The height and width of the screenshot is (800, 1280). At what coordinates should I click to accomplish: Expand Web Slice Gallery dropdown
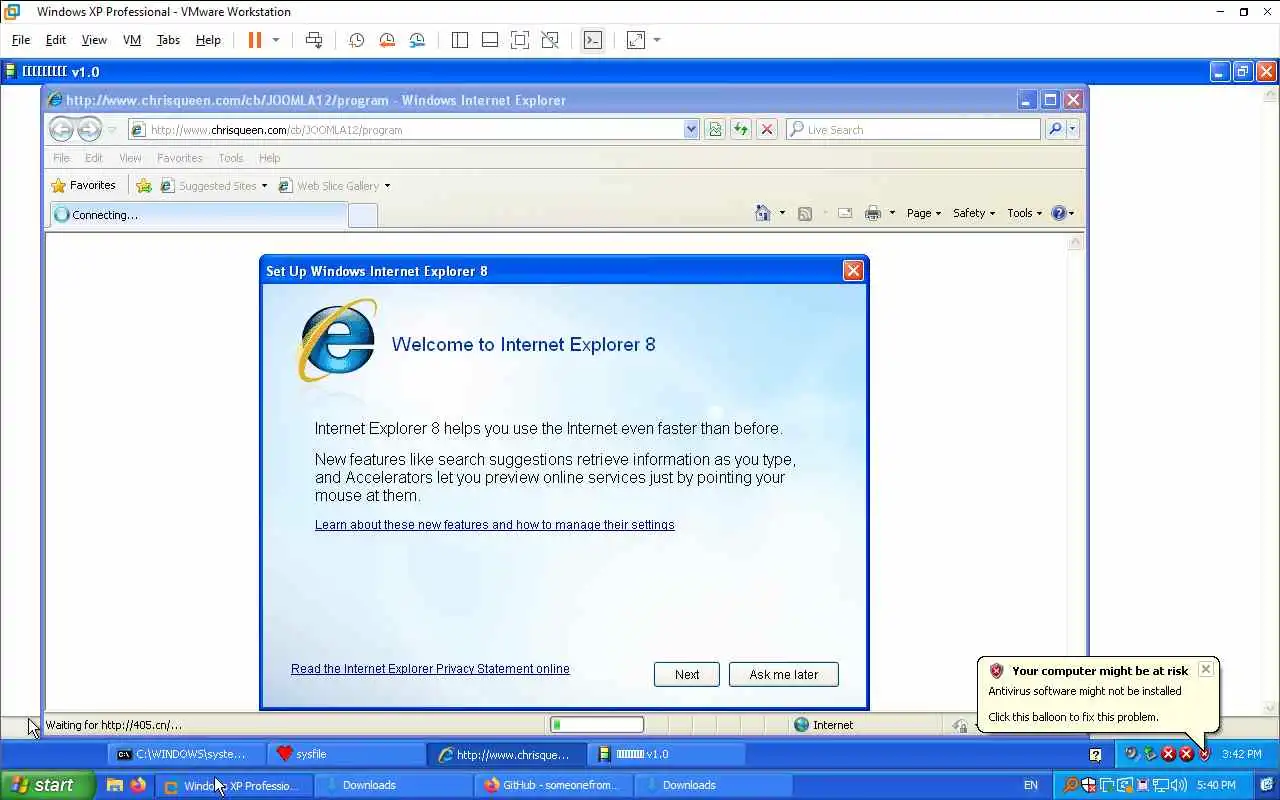coord(387,186)
